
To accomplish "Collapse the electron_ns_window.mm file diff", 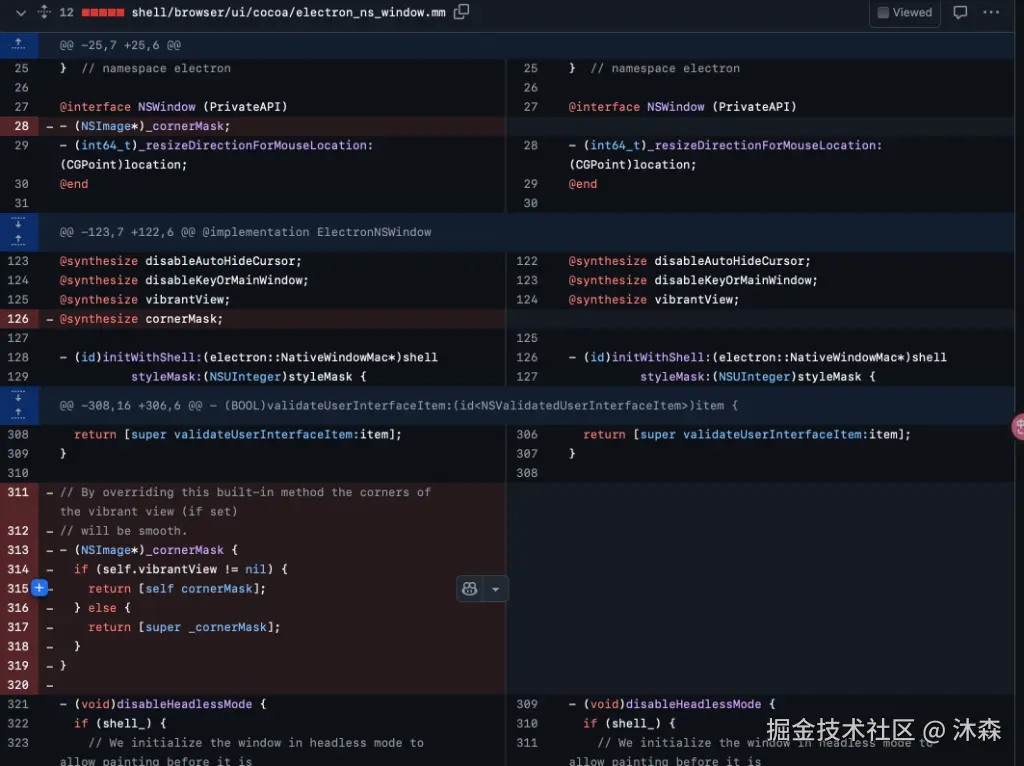I will [21, 12].
